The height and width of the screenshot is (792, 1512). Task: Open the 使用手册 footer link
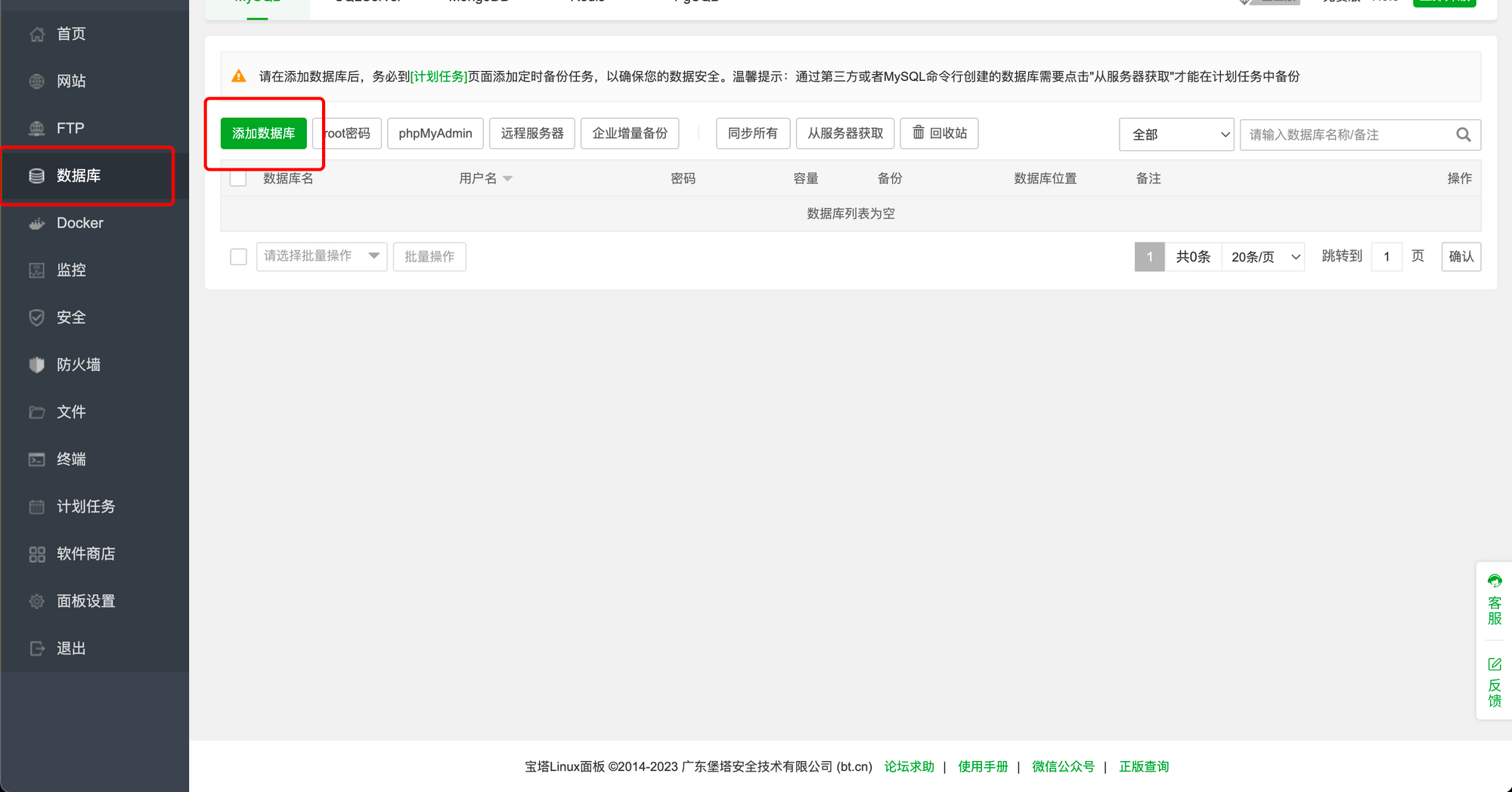983,766
